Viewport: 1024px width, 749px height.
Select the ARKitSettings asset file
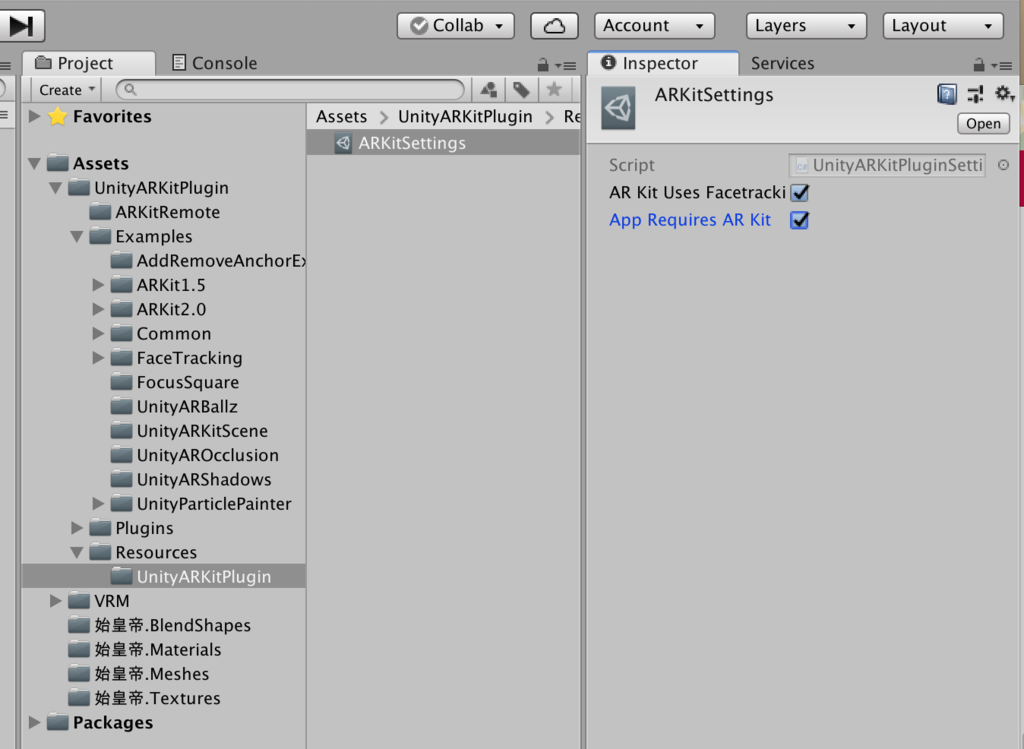click(443, 143)
